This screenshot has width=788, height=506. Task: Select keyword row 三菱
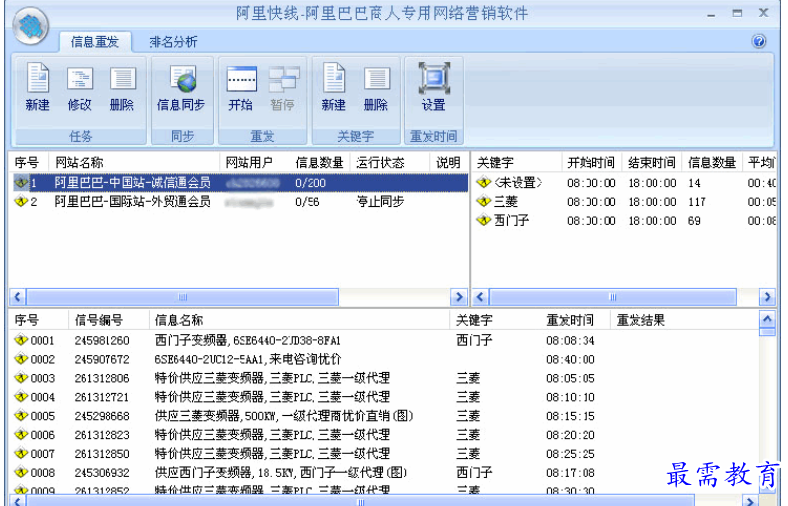point(625,202)
